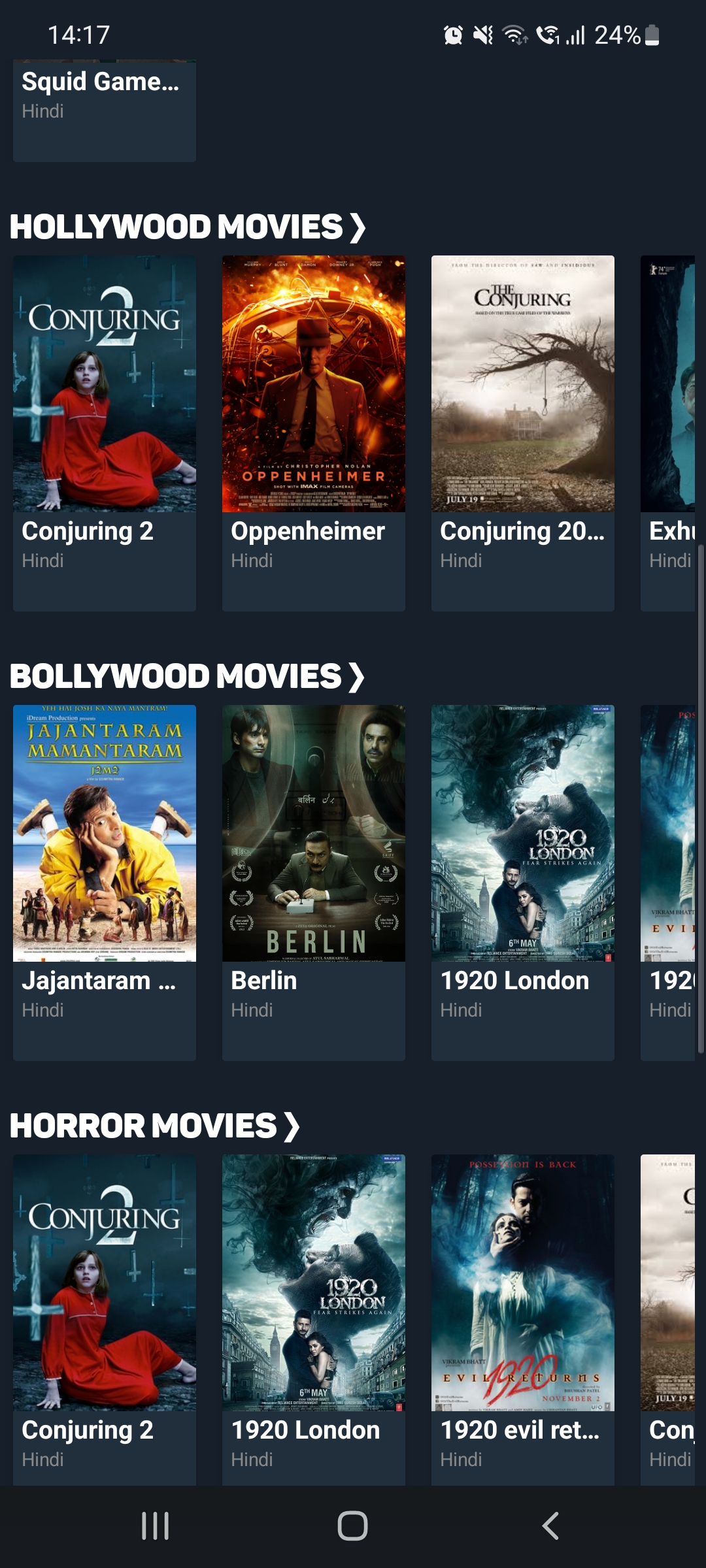Screen dimensions: 706x1568
Task: Expand the Hollywood Movies section chevron
Action: pyautogui.click(x=357, y=227)
